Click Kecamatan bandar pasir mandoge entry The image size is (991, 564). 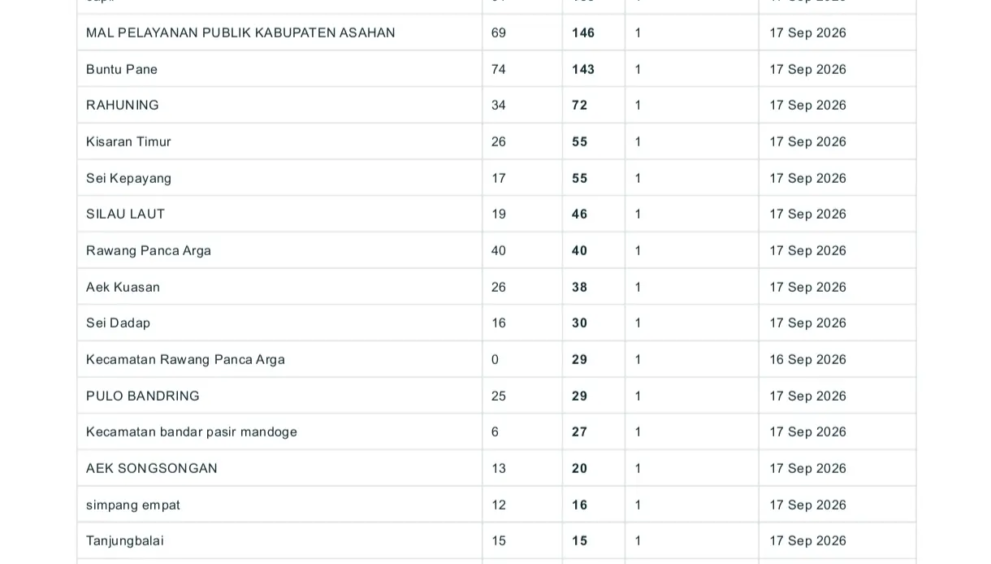(191, 432)
